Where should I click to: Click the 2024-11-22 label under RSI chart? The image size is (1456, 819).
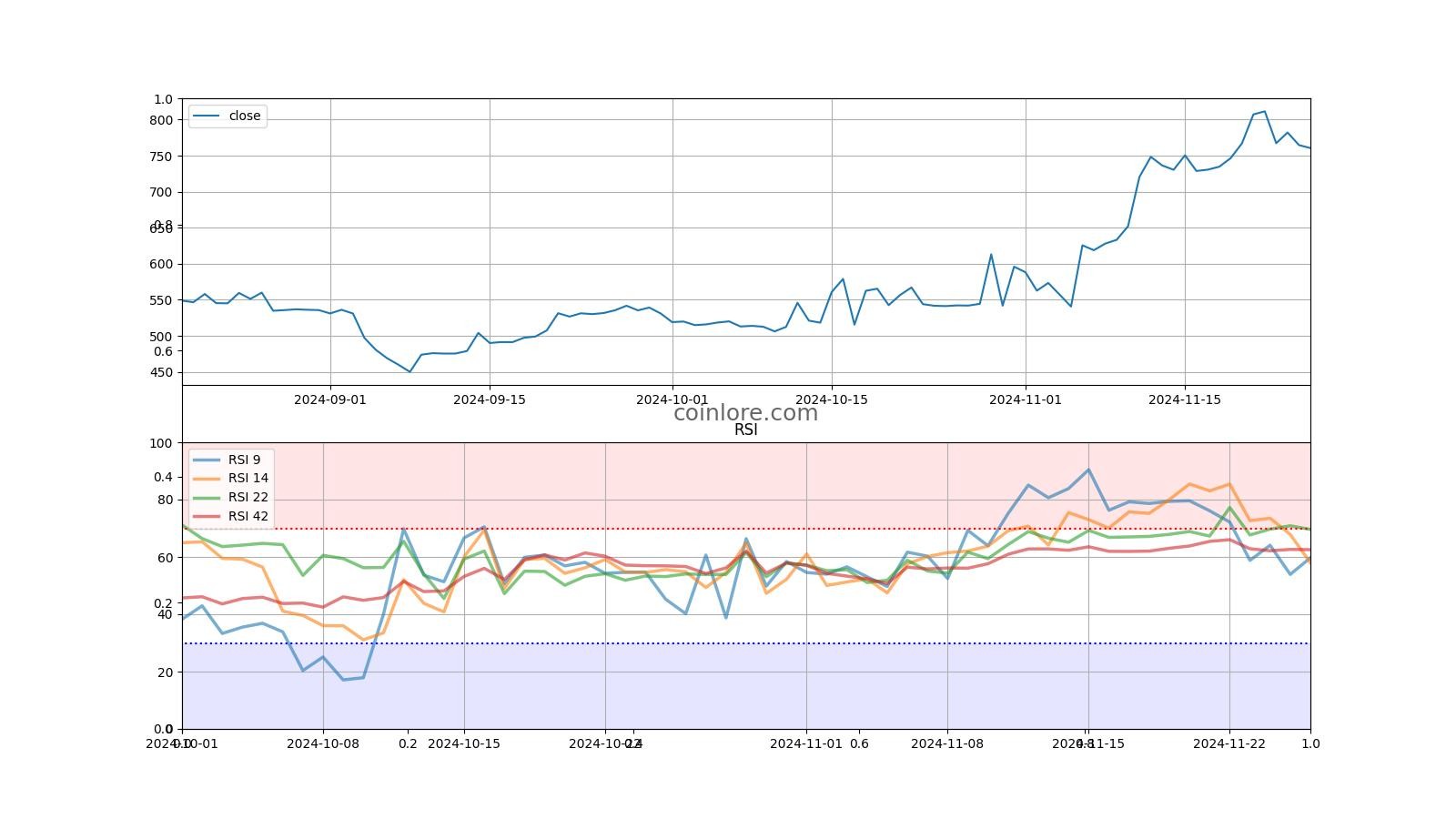tap(1229, 743)
